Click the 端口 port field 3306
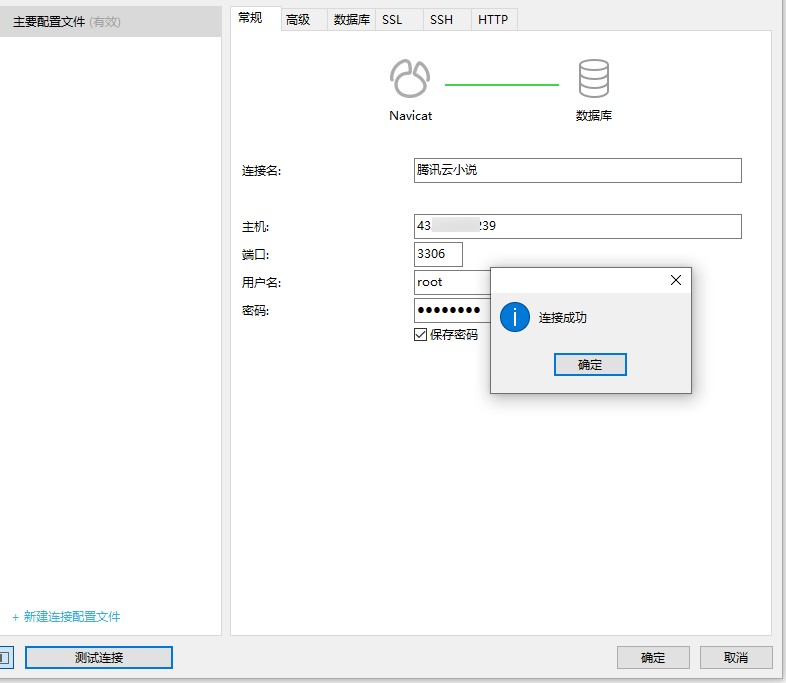The height and width of the screenshot is (683, 786). click(x=438, y=254)
